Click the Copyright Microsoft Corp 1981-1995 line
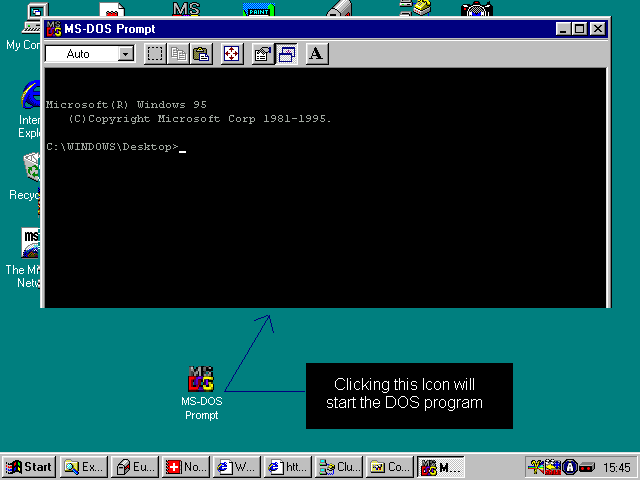Viewport: 640px width, 480px height. pos(200,119)
